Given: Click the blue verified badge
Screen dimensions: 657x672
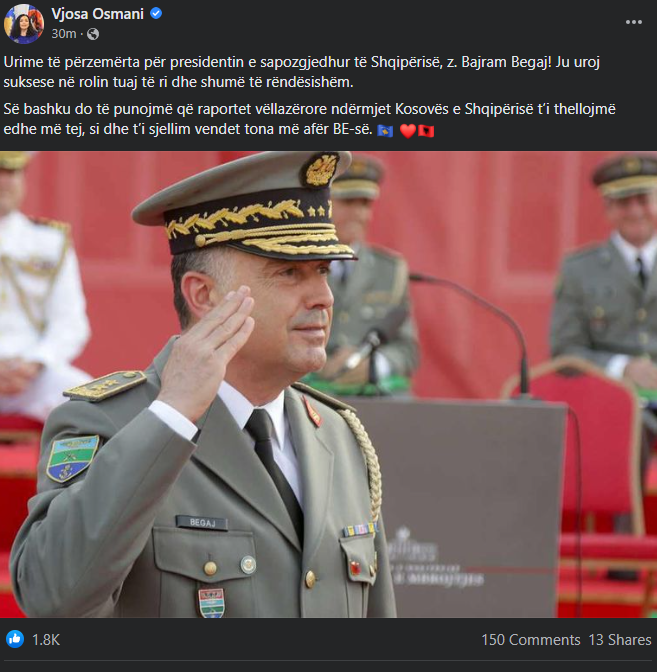Looking at the screenshot, I should (156, 14).
